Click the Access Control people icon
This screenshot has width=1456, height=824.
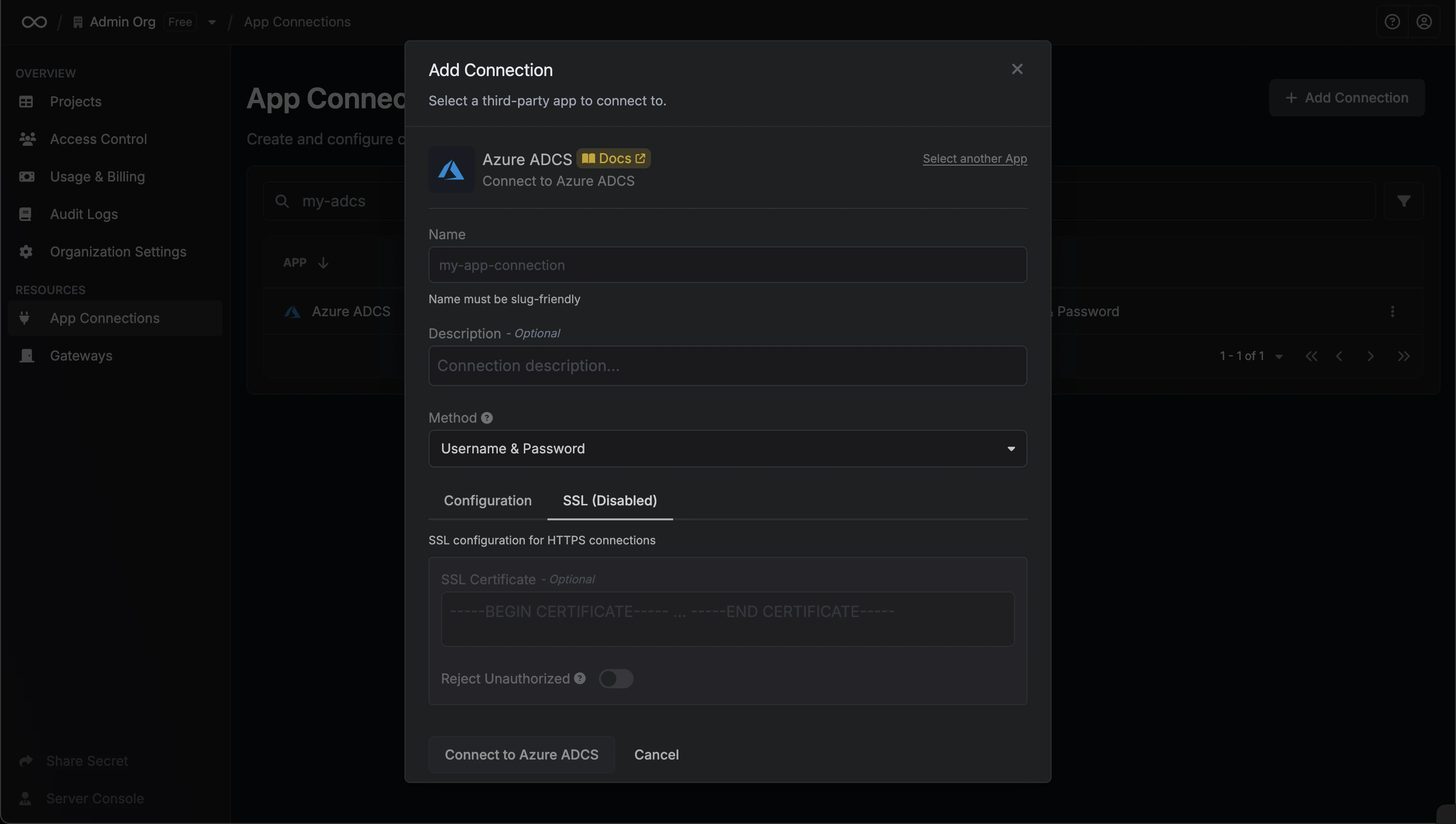(27, 139)
